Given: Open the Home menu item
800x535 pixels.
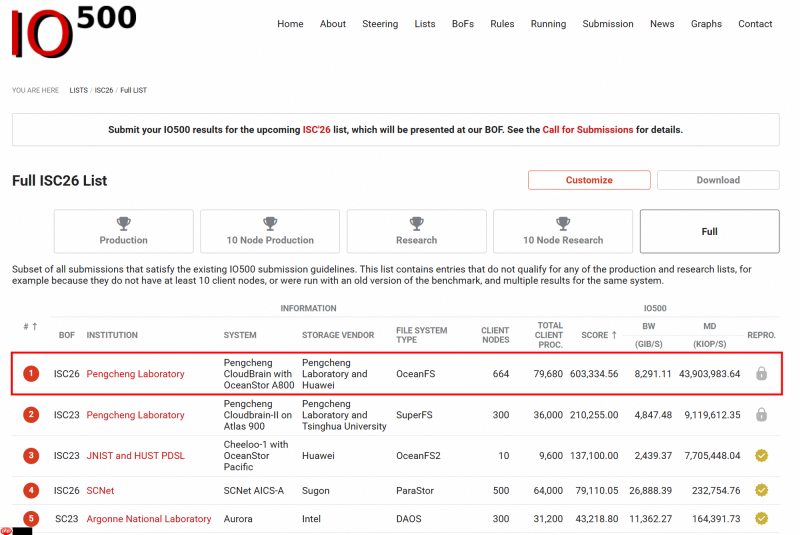Looking at the screenshot, I should [290, 24].
